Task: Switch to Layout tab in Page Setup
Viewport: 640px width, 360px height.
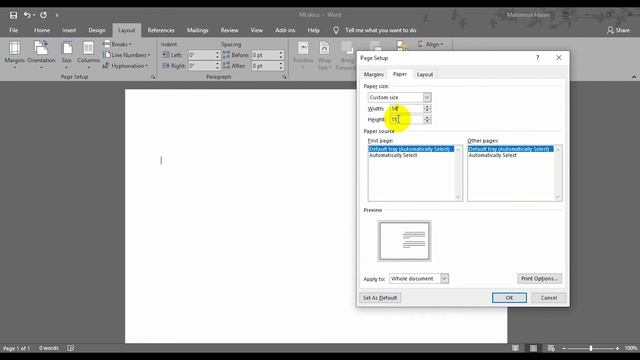Action: (x=425, y=74)
